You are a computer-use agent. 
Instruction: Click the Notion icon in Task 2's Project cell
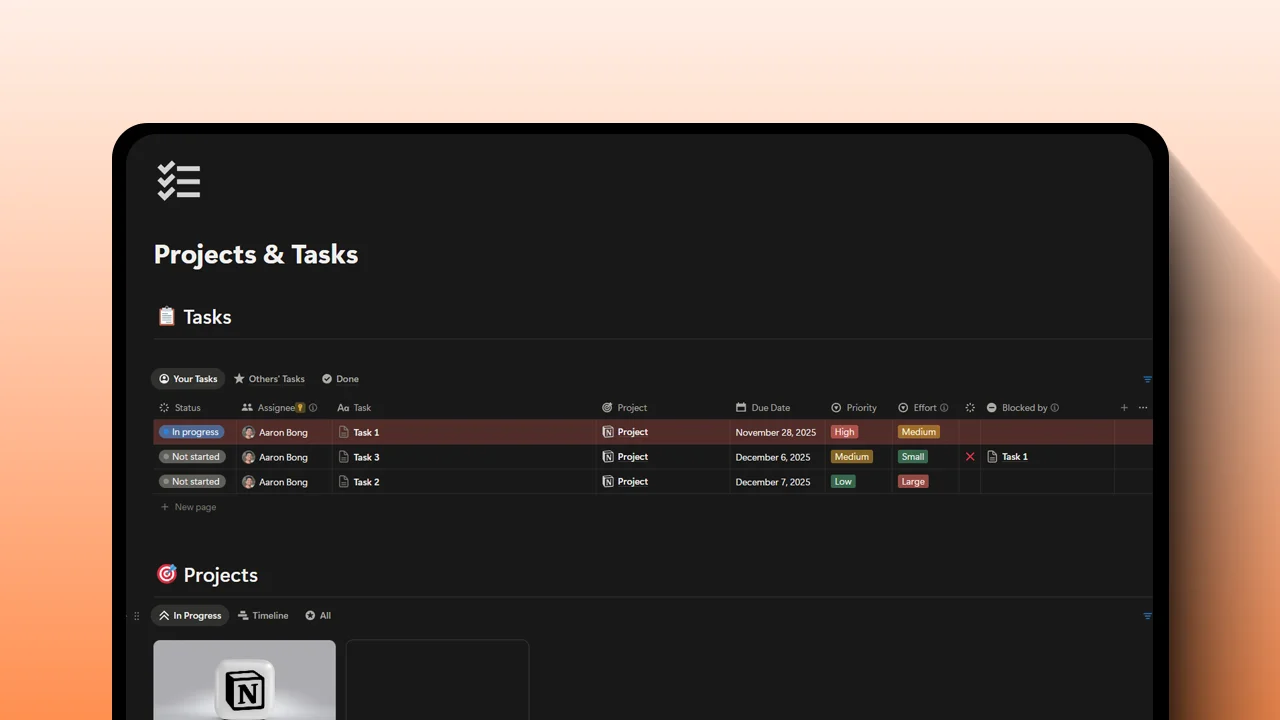tap(608, 482)
